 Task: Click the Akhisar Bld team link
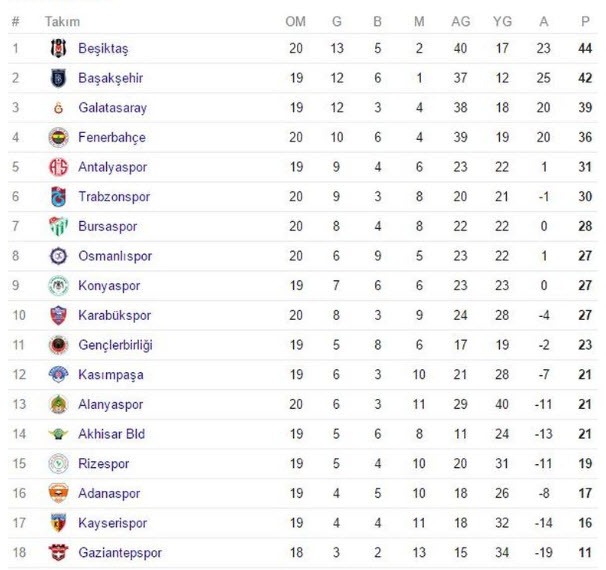(111, 434)
